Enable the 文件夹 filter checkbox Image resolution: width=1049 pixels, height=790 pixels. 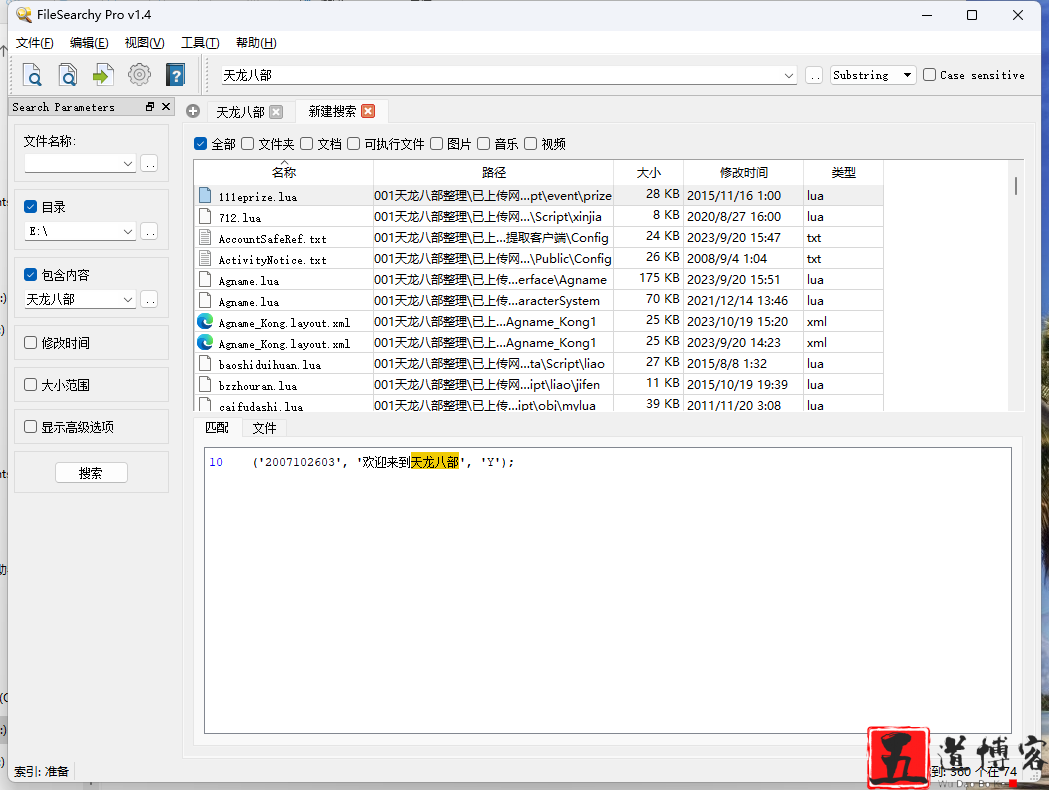[x=248, y=143]
